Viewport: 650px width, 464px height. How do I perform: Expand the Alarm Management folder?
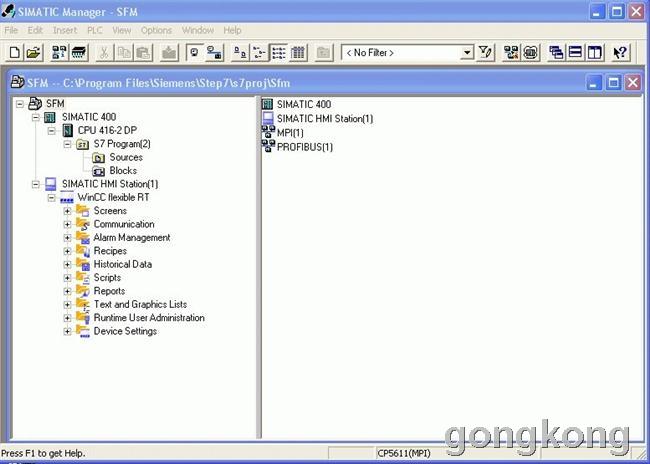pos(67,238)
